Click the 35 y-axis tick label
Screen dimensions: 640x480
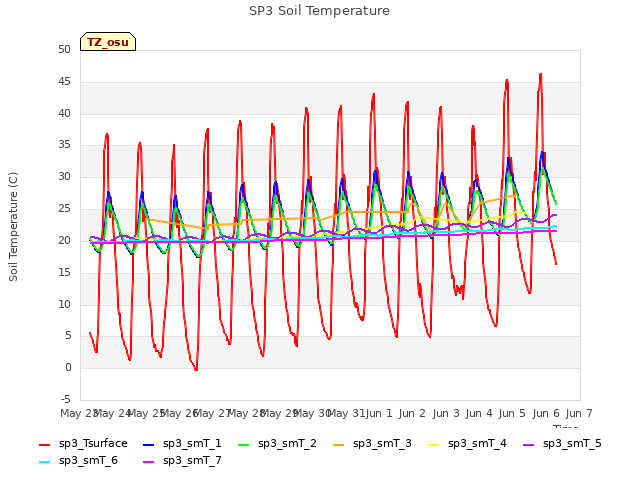pyautogui.click(x=64, y=145)
